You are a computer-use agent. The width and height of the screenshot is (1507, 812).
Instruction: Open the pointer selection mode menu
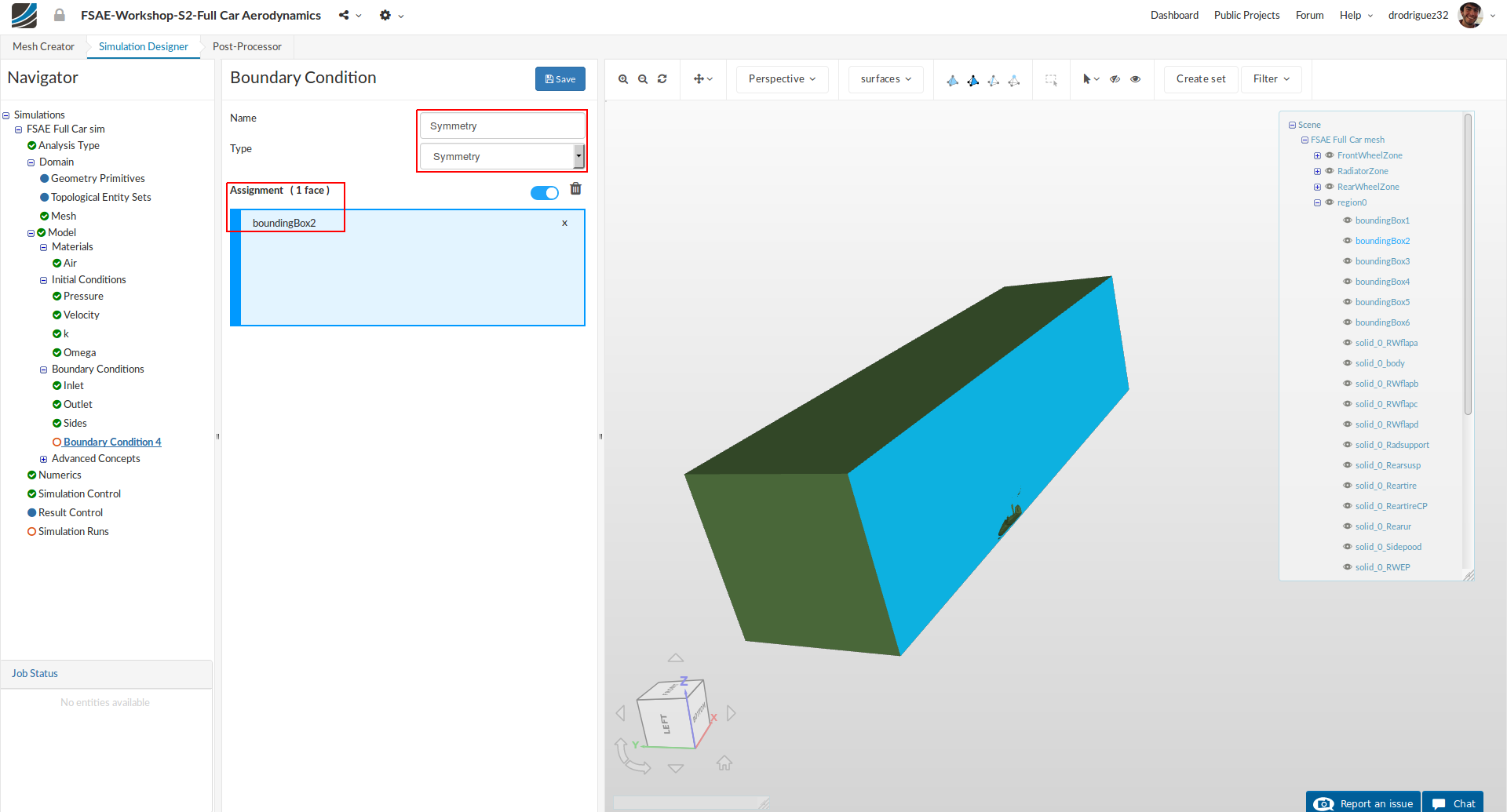pyautogui.click(x=1091, y=79)
